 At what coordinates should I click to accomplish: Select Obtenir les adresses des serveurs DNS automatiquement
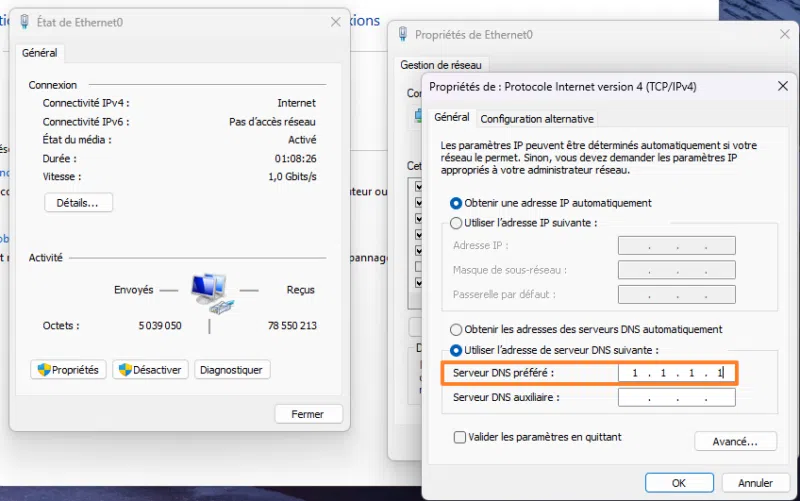pos(586,330)
